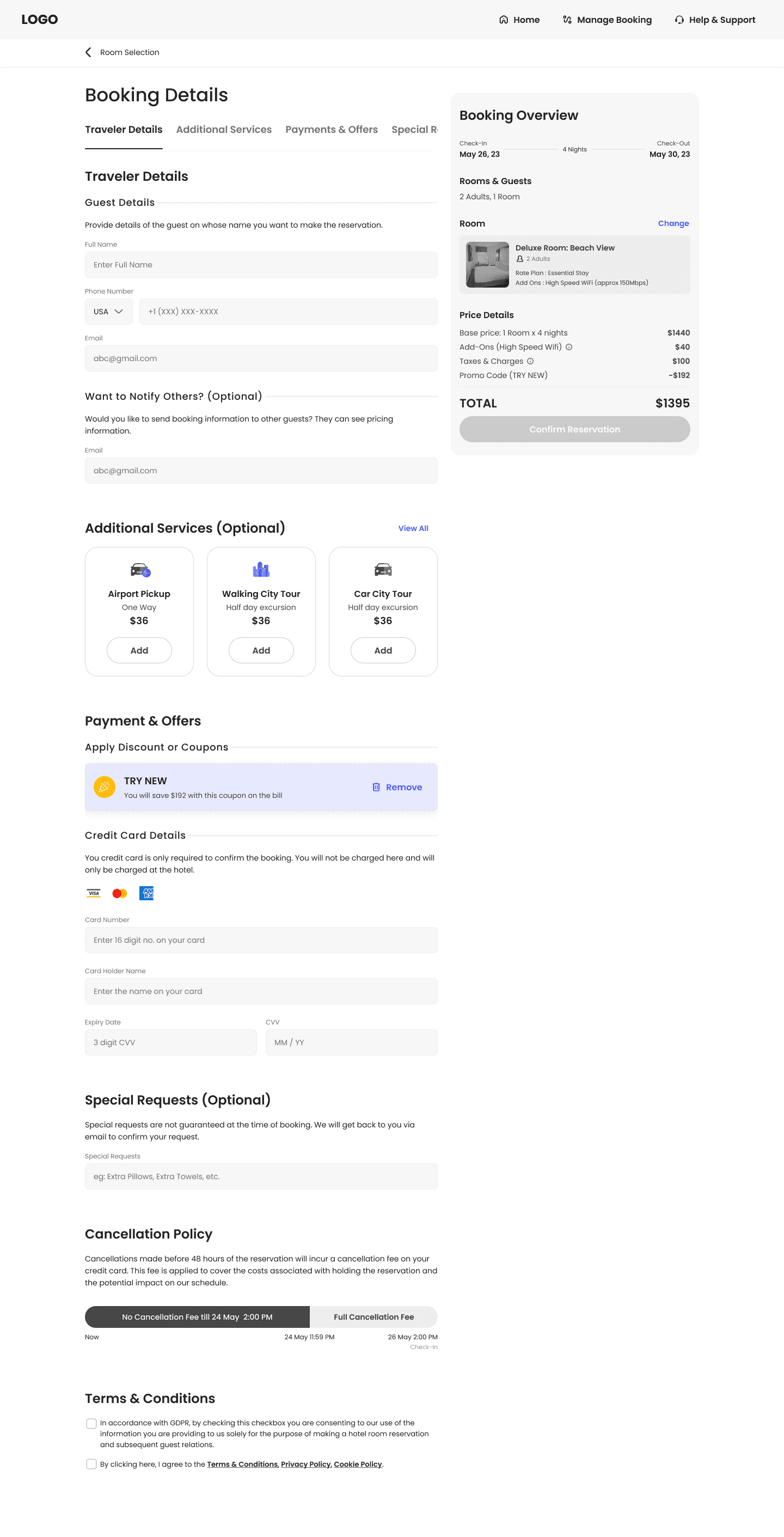The image size is (784, 1537).
Task: Open the Home menu item
Action: pos(519,20)
